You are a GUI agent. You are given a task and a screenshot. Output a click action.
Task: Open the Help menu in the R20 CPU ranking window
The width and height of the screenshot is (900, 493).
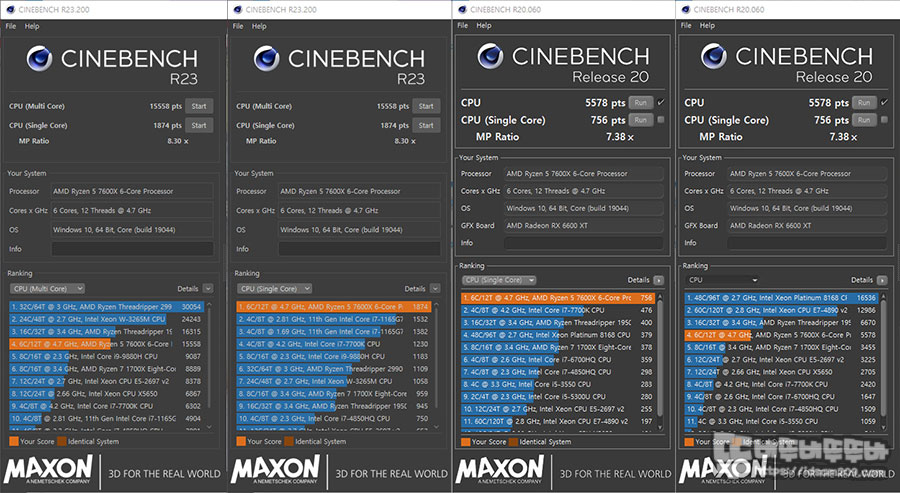[x=707, y=25]
